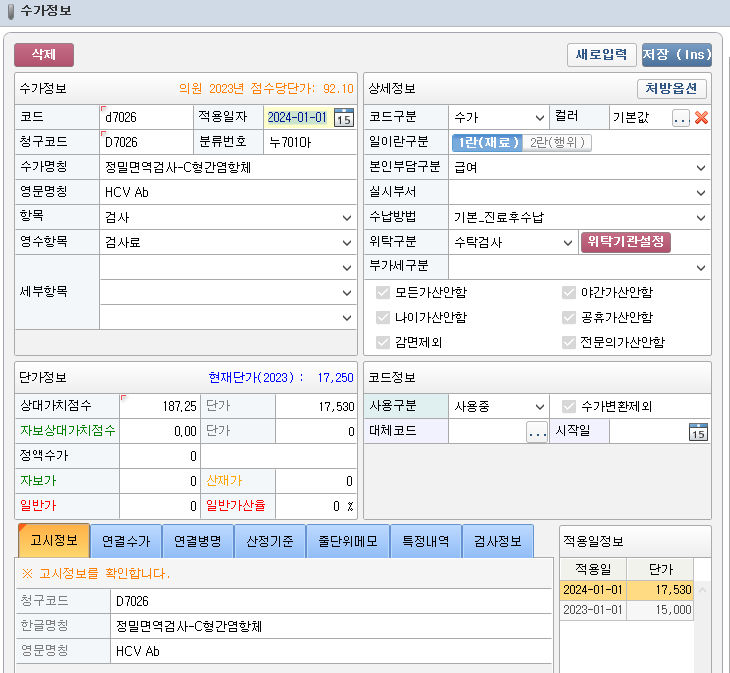Click the 저장 (Ins) button
The image size is (730, 673).
(676, 54)
